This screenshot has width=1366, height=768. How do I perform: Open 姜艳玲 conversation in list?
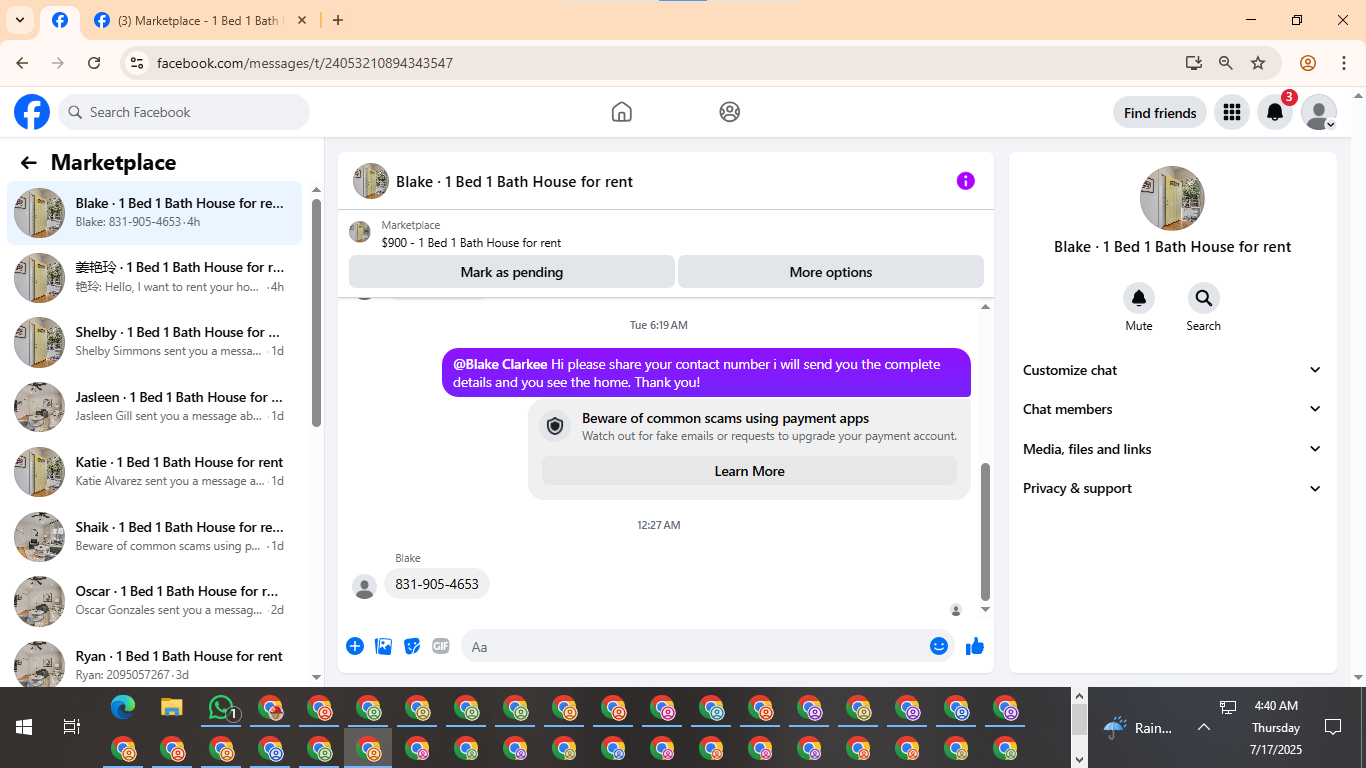155,277
